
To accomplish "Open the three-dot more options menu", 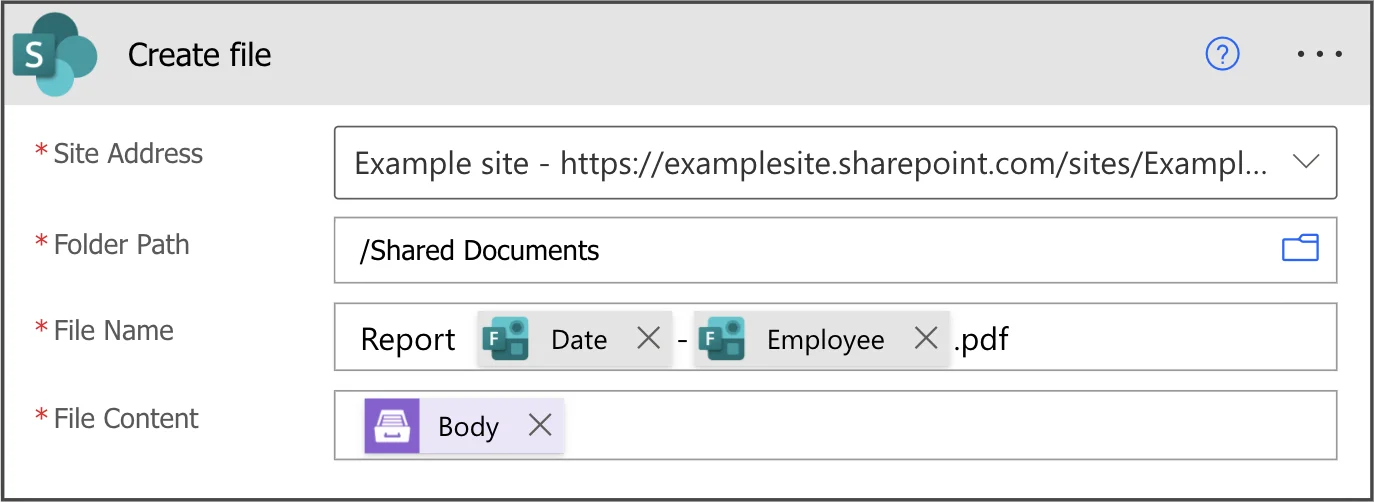I will pyautogui.click(x=1320, y=55).
